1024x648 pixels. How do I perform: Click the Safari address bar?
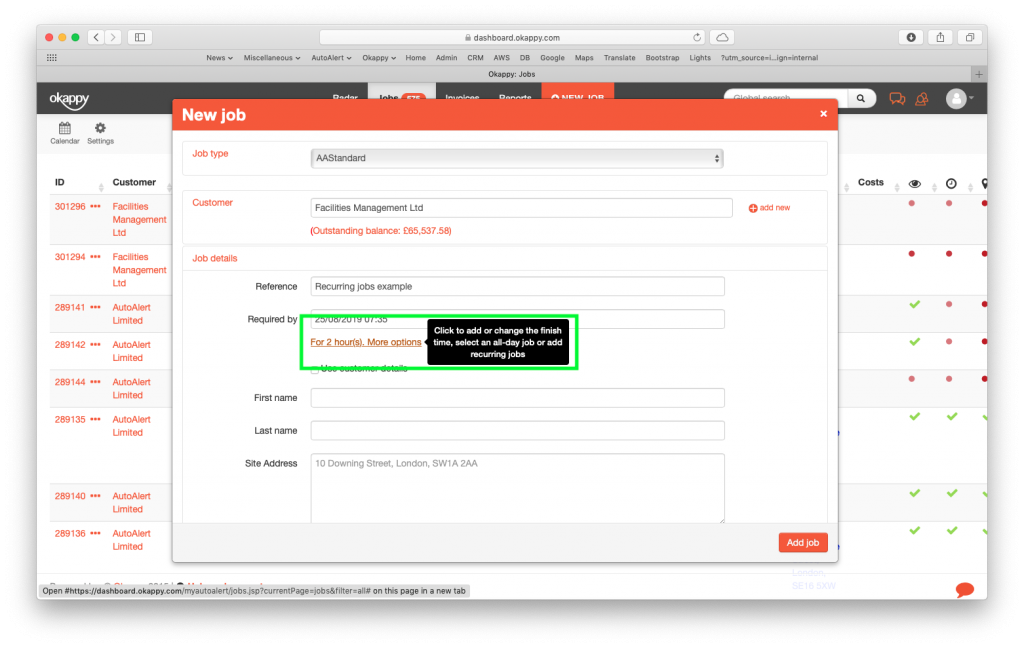(x=512, y=37)
